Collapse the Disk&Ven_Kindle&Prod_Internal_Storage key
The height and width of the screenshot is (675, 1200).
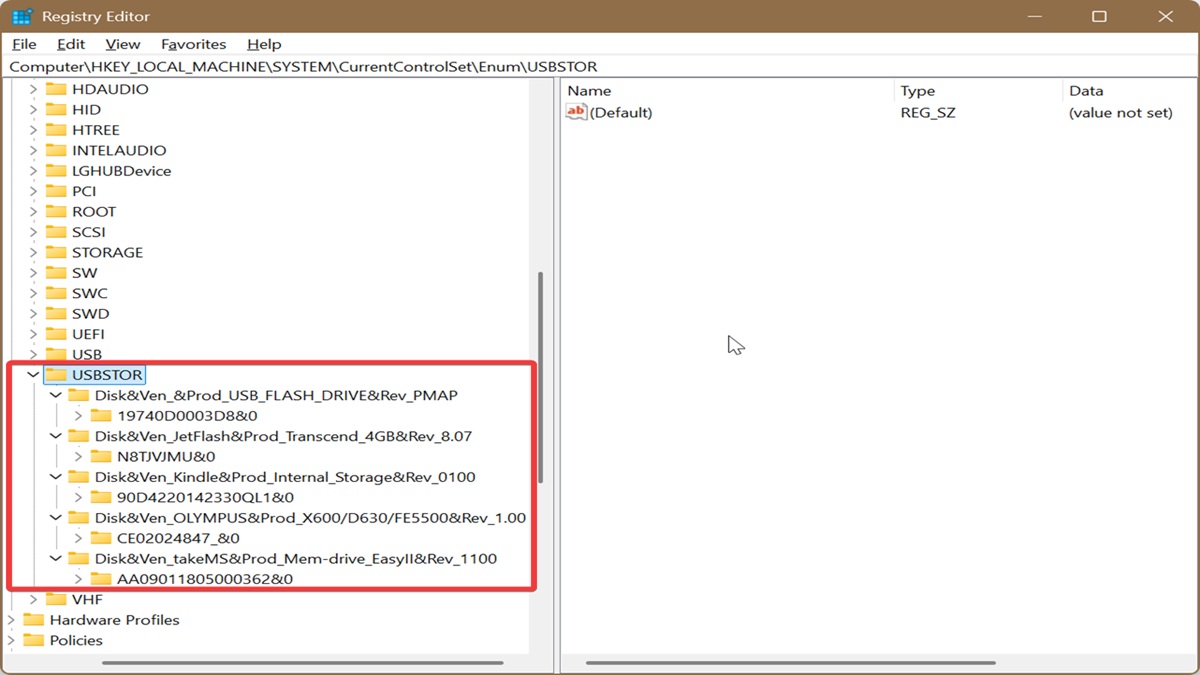point(56,477)
